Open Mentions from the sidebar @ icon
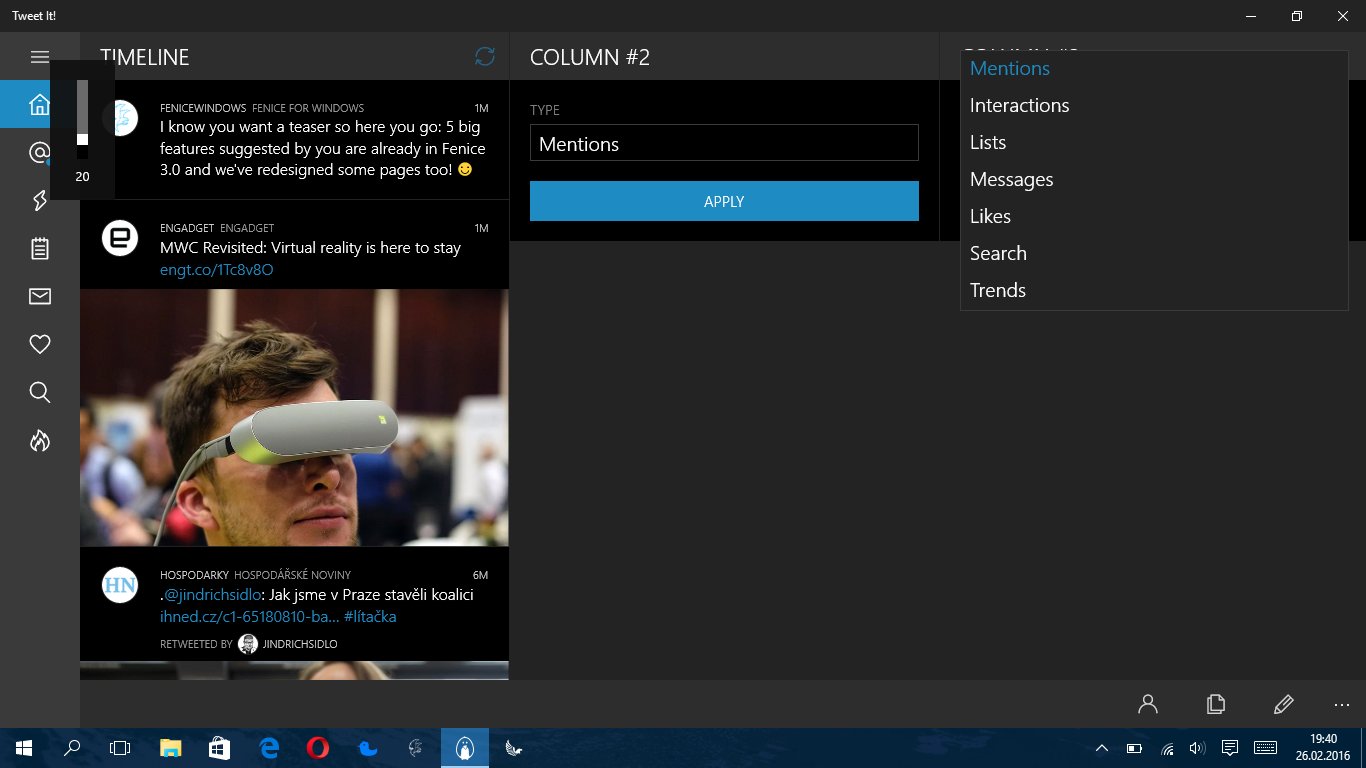This screenshot has width=1366, height=768. (40, 152)
